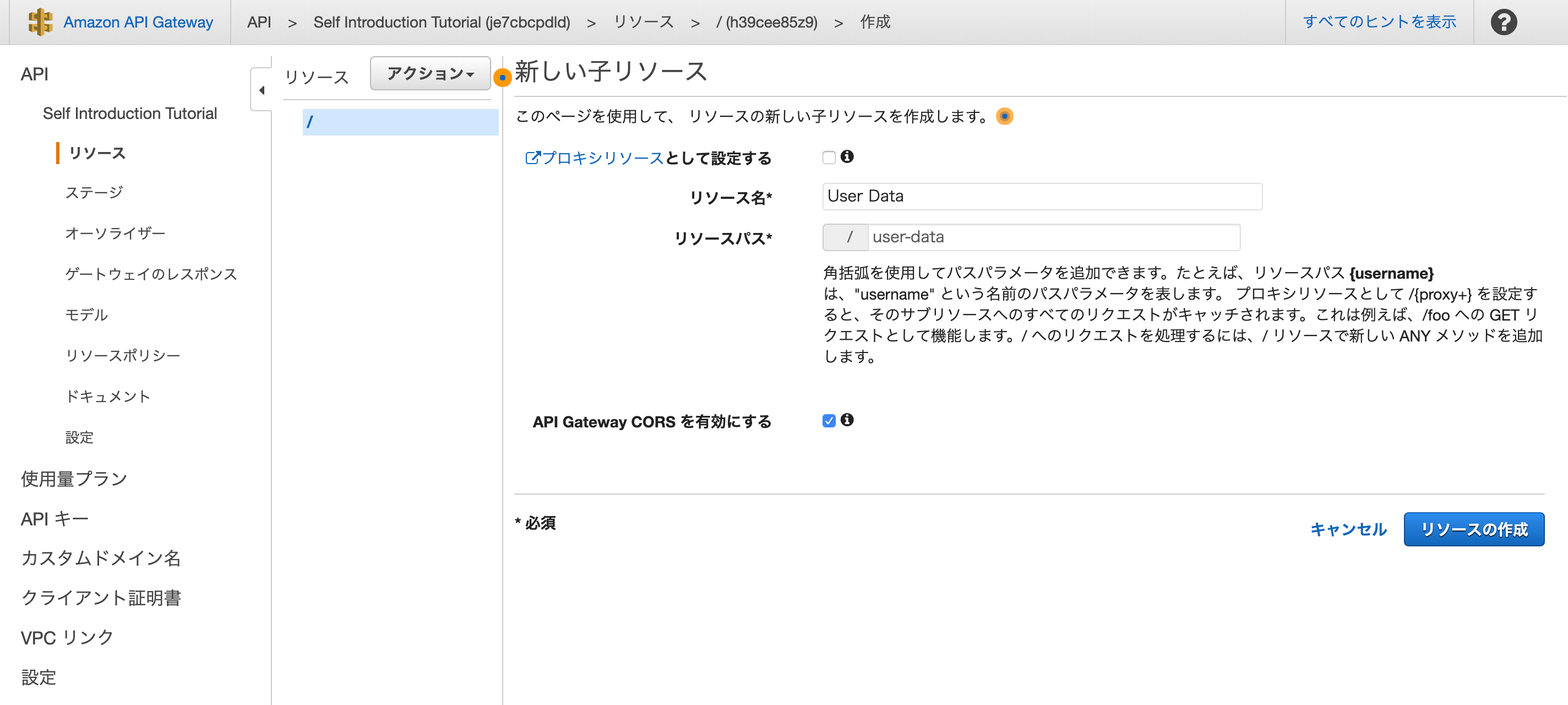The image size is (1568, 705).
Task: Open the アクション dropdown menu
Action: coord(431,74)
